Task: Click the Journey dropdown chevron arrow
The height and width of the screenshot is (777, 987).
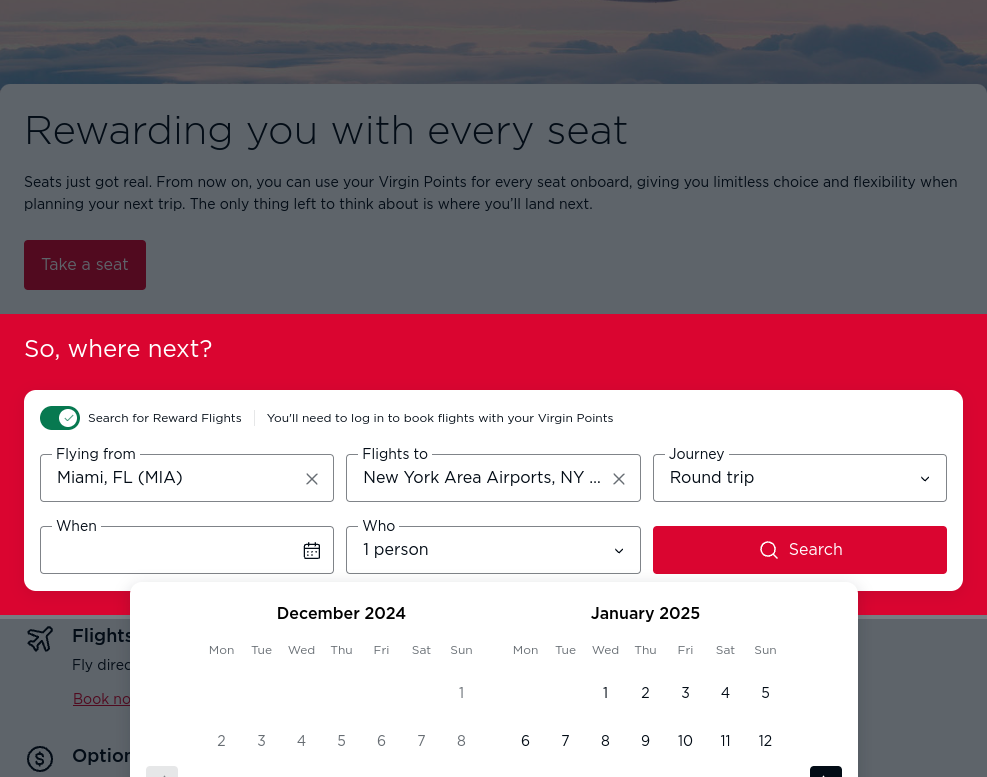Action: (925, 479)
